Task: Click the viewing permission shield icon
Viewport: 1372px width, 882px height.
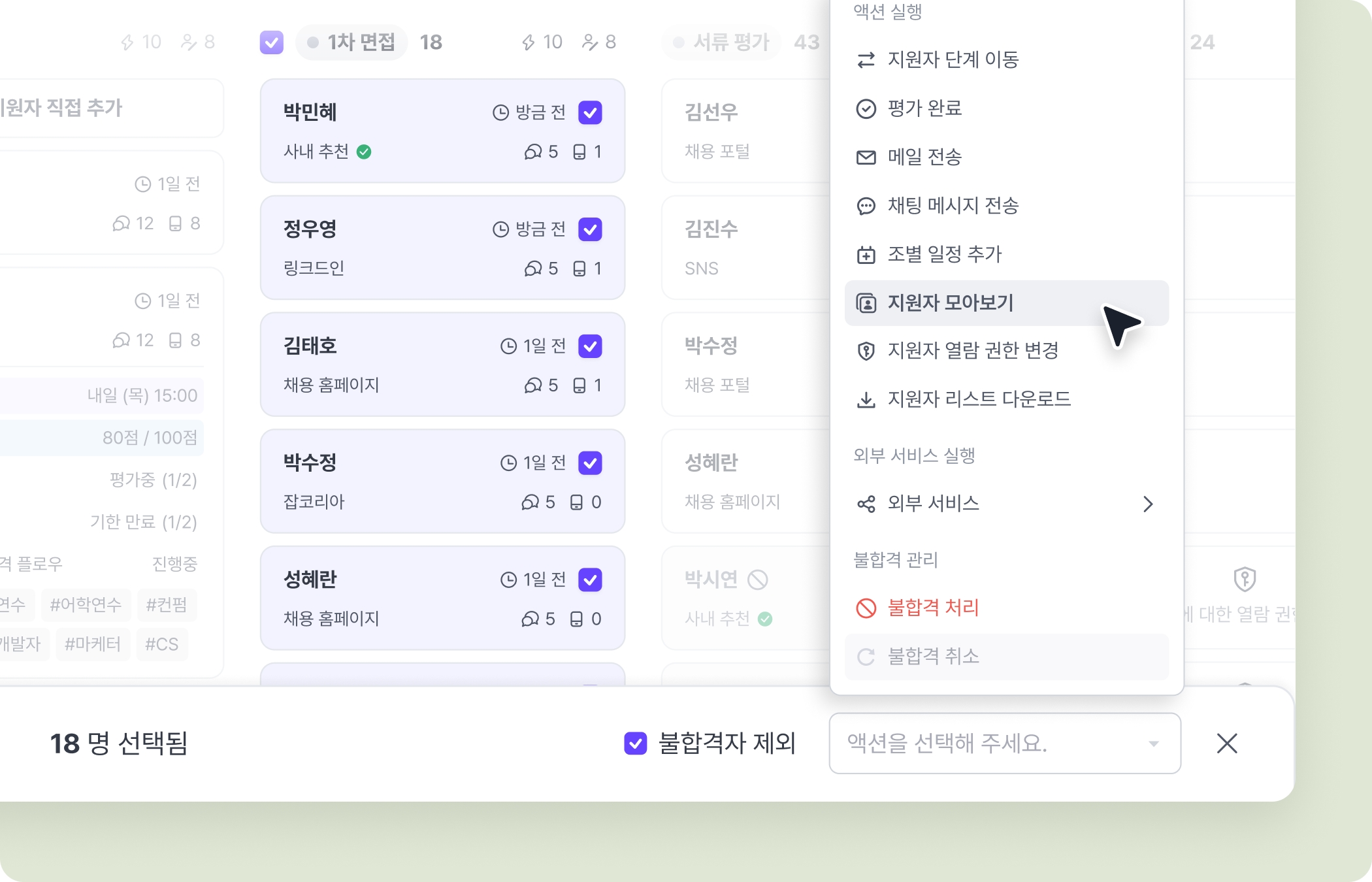Action: click(866, 351)
